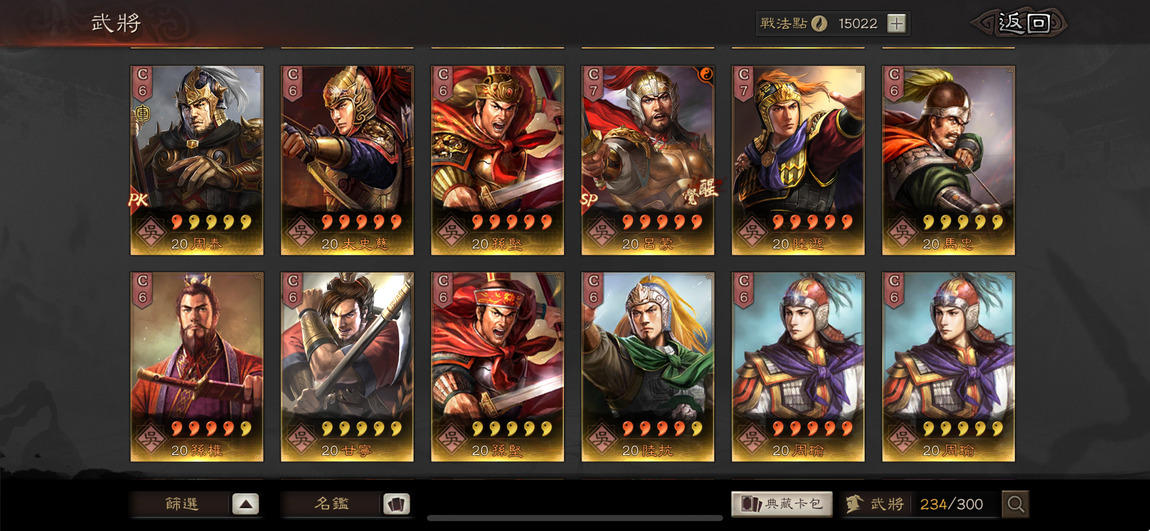Choose the 甘寧 general card
Viewport: 1150px width, 531px height.
[348, 367]
